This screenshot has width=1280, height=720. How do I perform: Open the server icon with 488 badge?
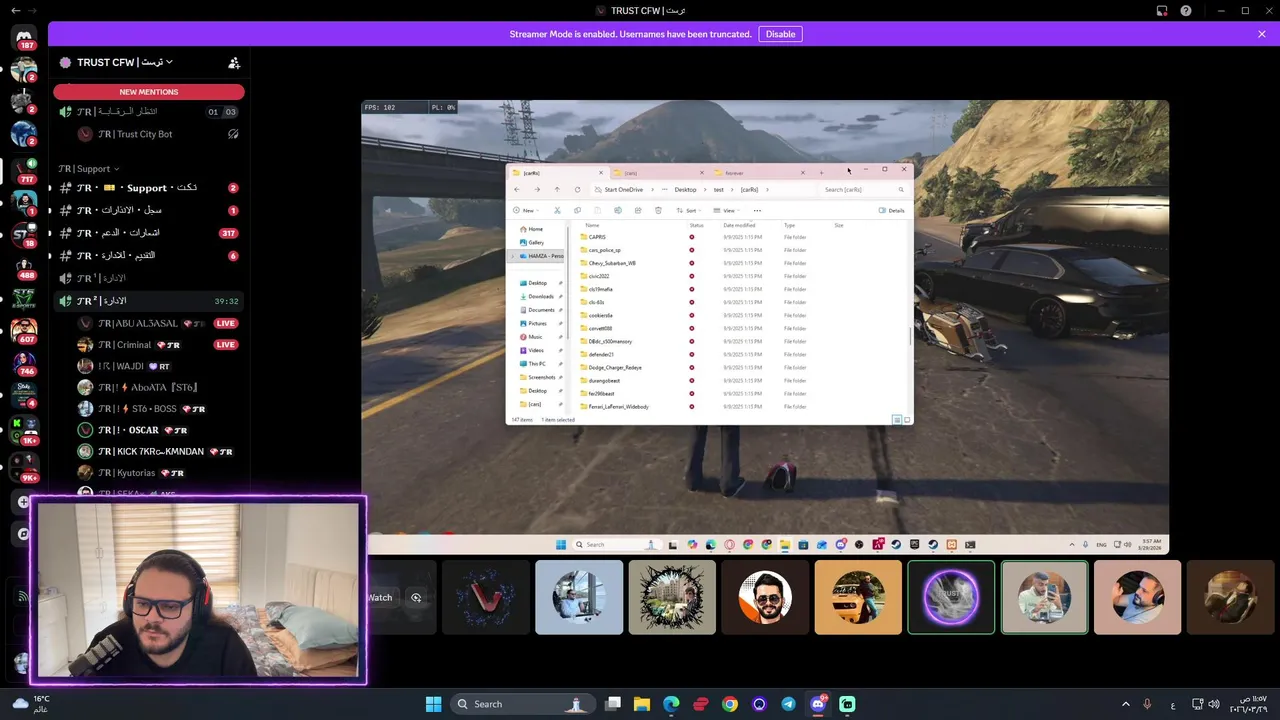[x=24, y=266]
